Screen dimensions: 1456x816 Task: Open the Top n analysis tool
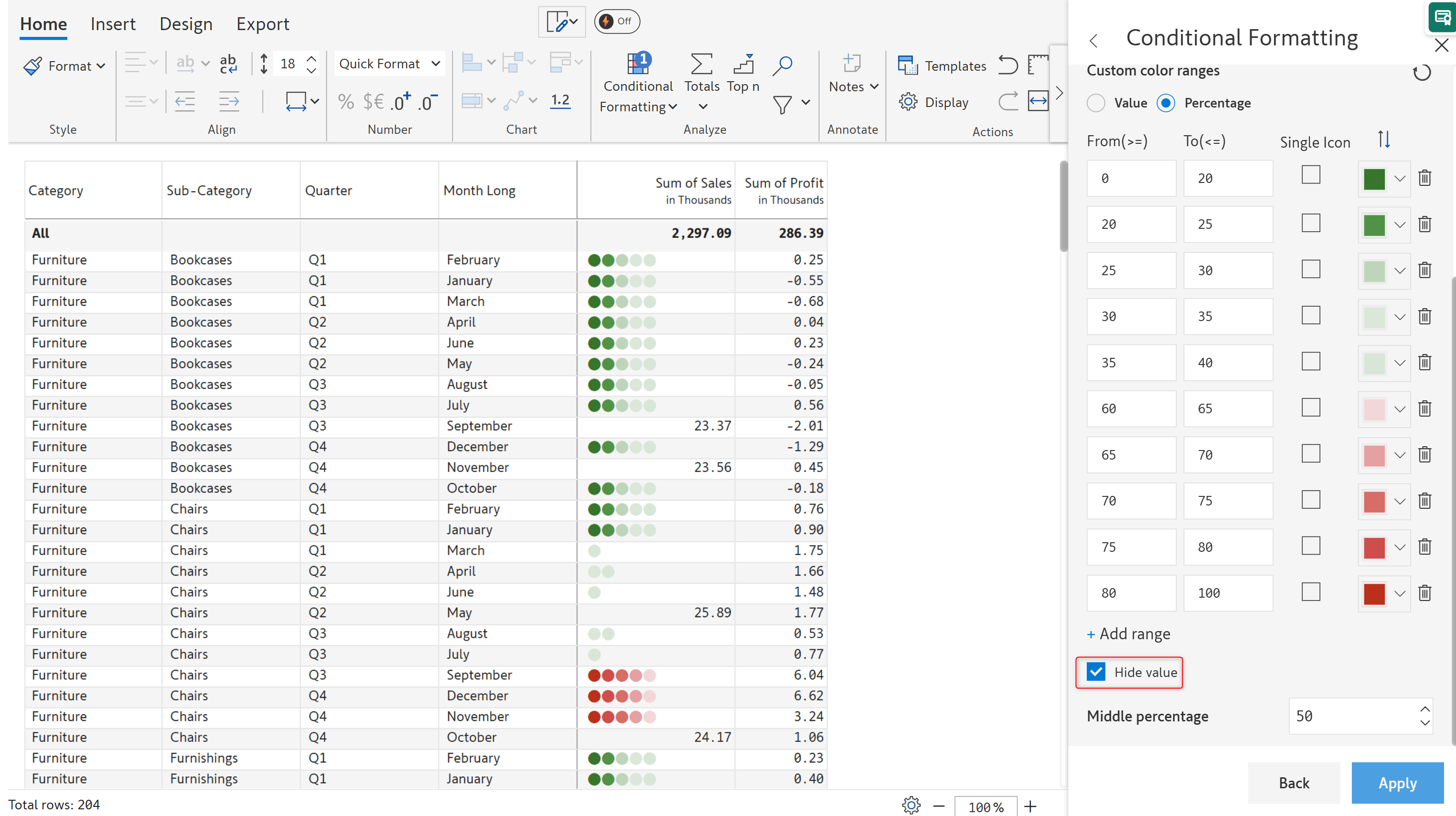tap(743, 65)
